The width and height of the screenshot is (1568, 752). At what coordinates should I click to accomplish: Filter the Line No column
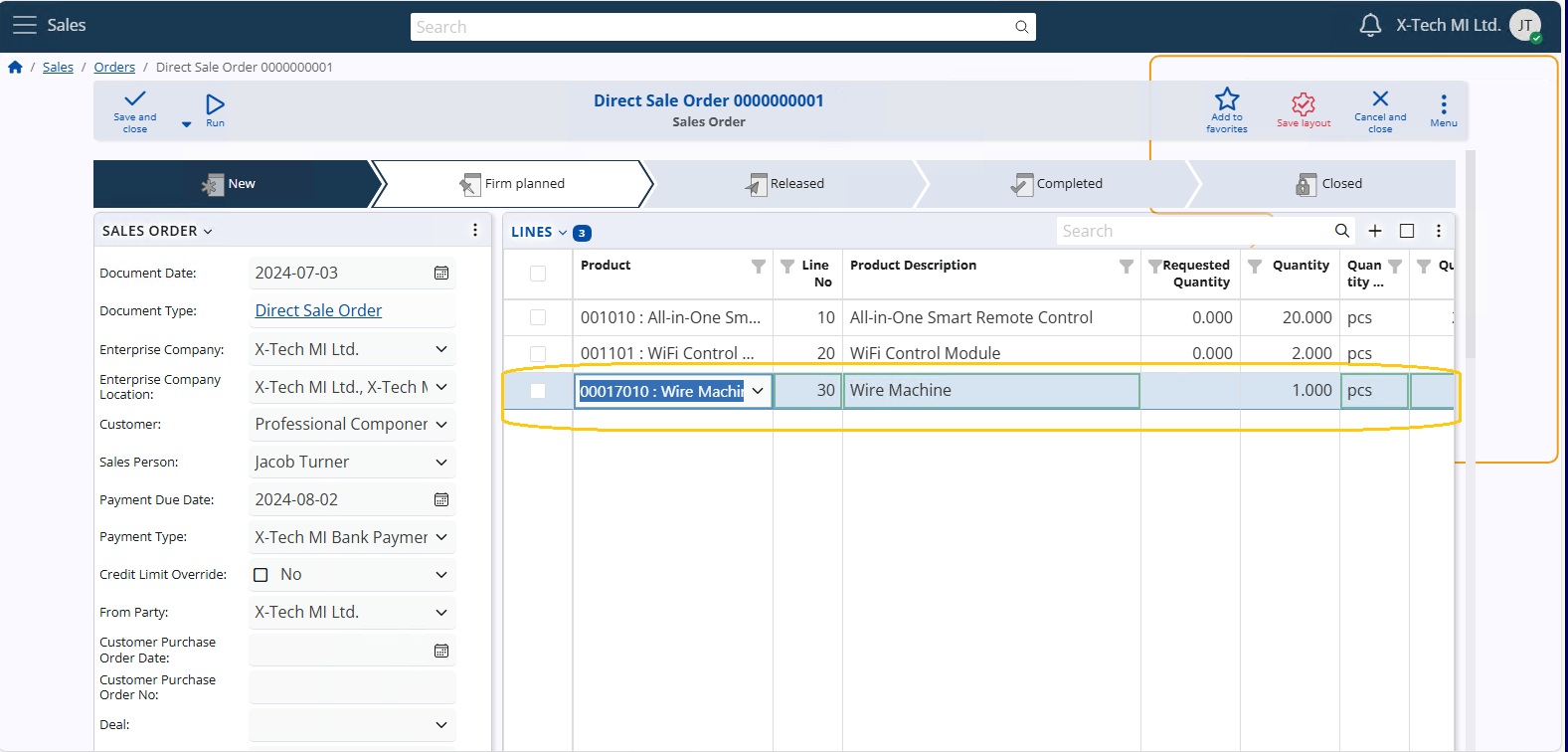787,266
